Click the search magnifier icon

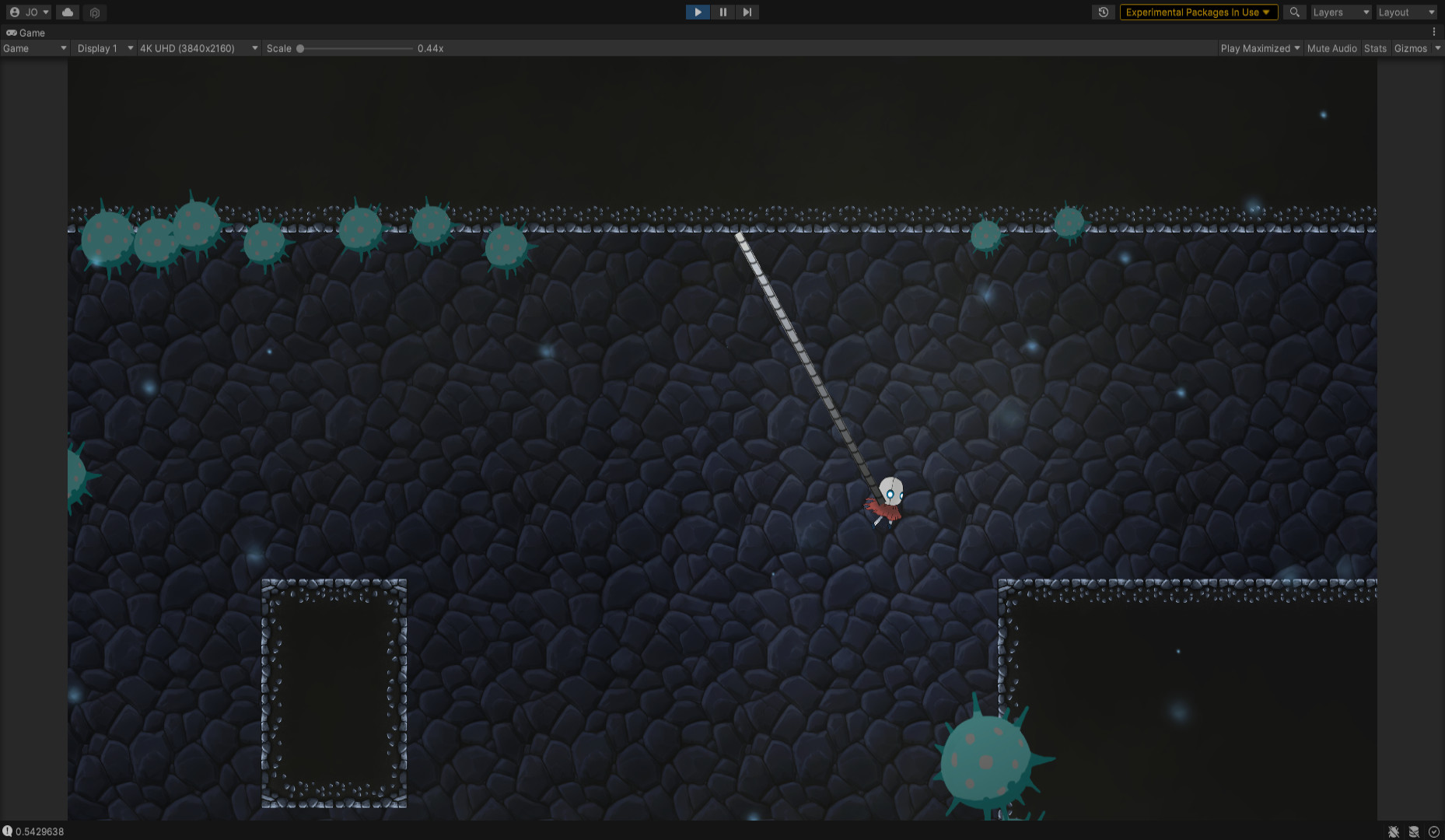coord(1294,12)
